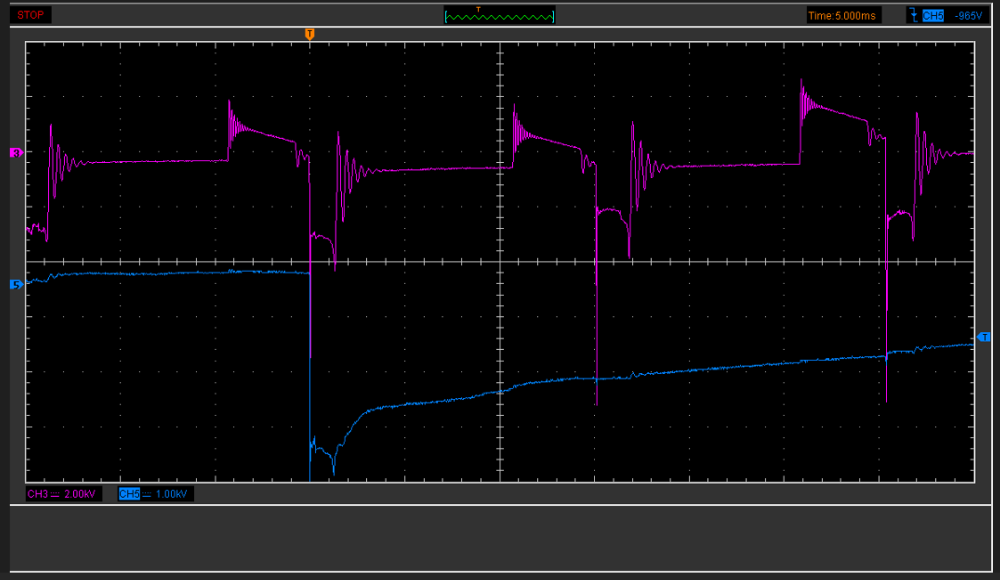The image size is (1000, 580).
Task: Select the blue trigger level marker on right edge
Action: (x=984, y=336)
